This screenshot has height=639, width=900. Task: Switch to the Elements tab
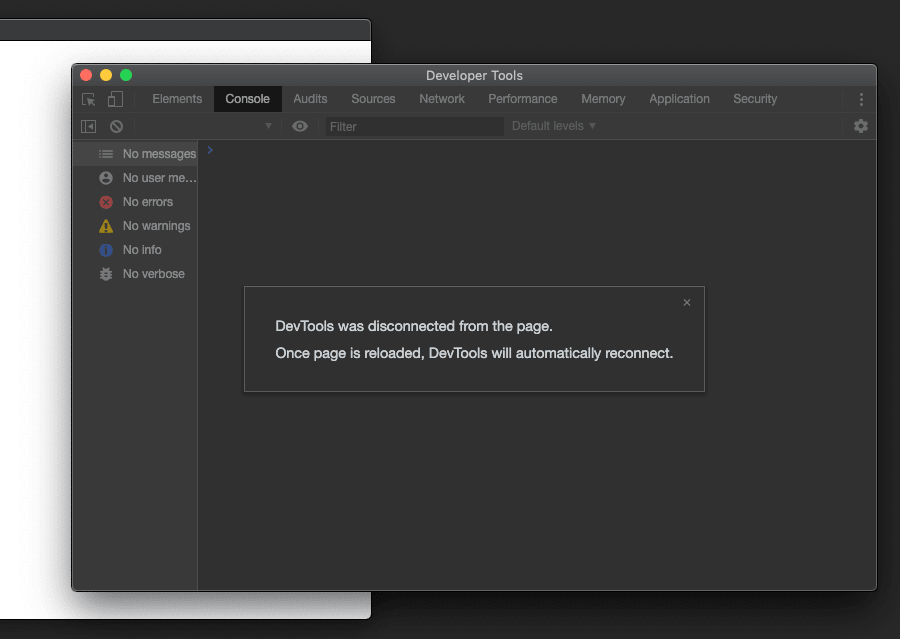(177, 99)
